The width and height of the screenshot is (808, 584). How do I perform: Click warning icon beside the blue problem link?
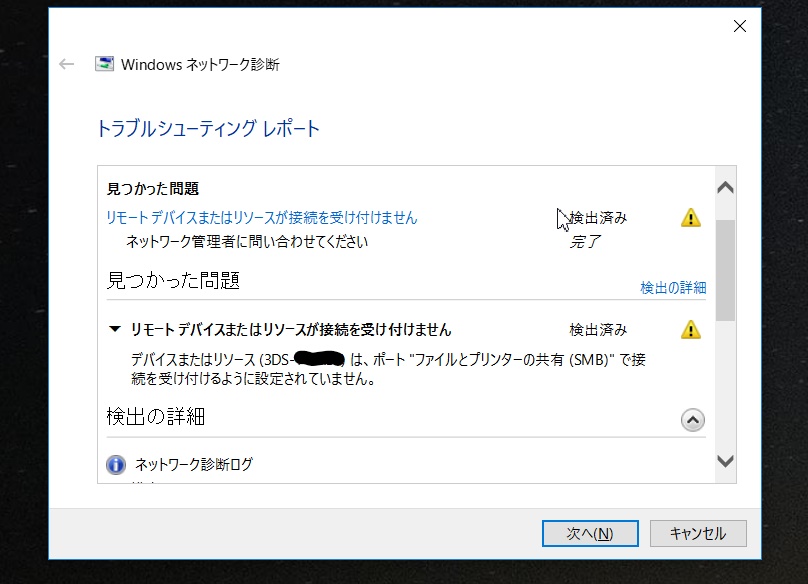coord(691,218)
